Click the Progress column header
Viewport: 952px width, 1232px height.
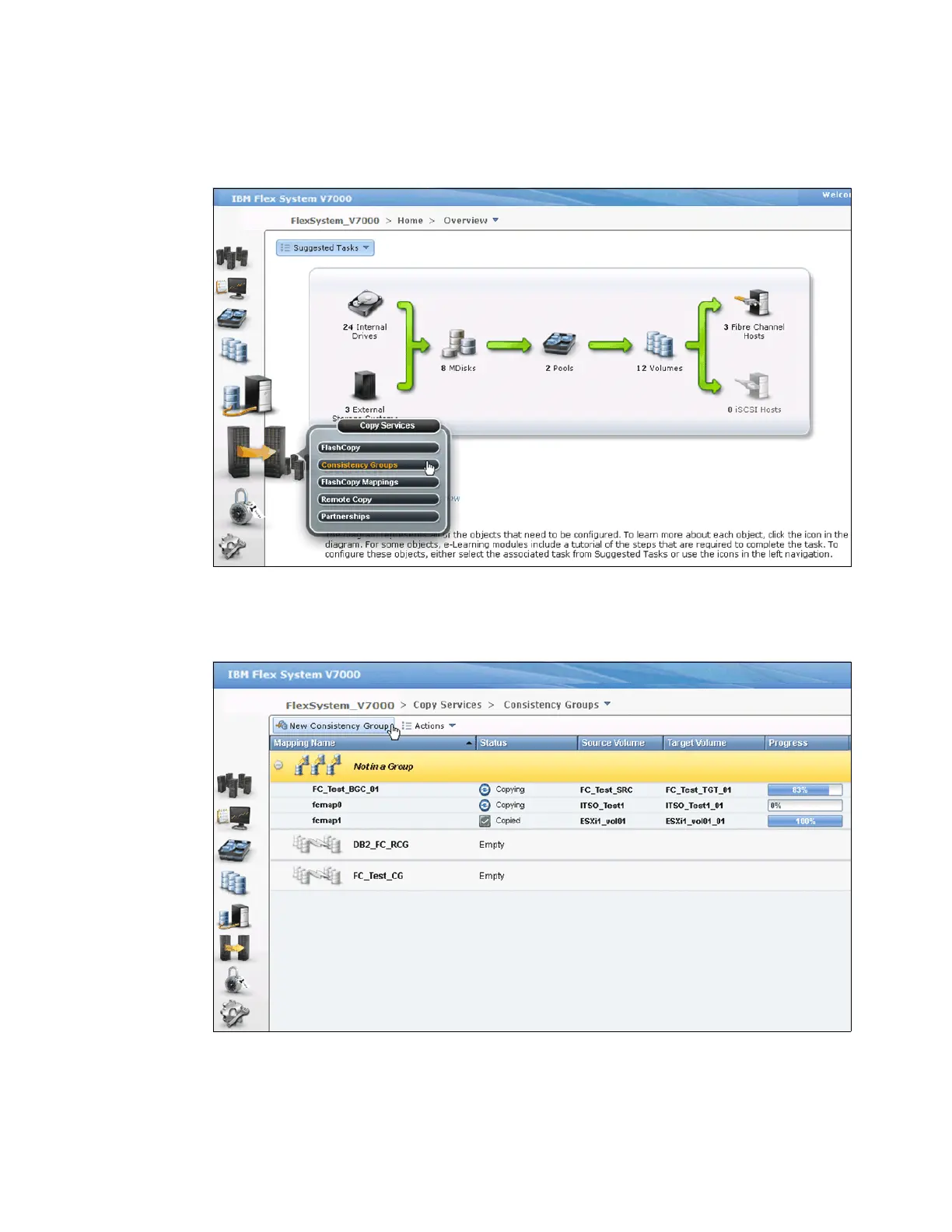pyautogui.click(x=807, y=743)
